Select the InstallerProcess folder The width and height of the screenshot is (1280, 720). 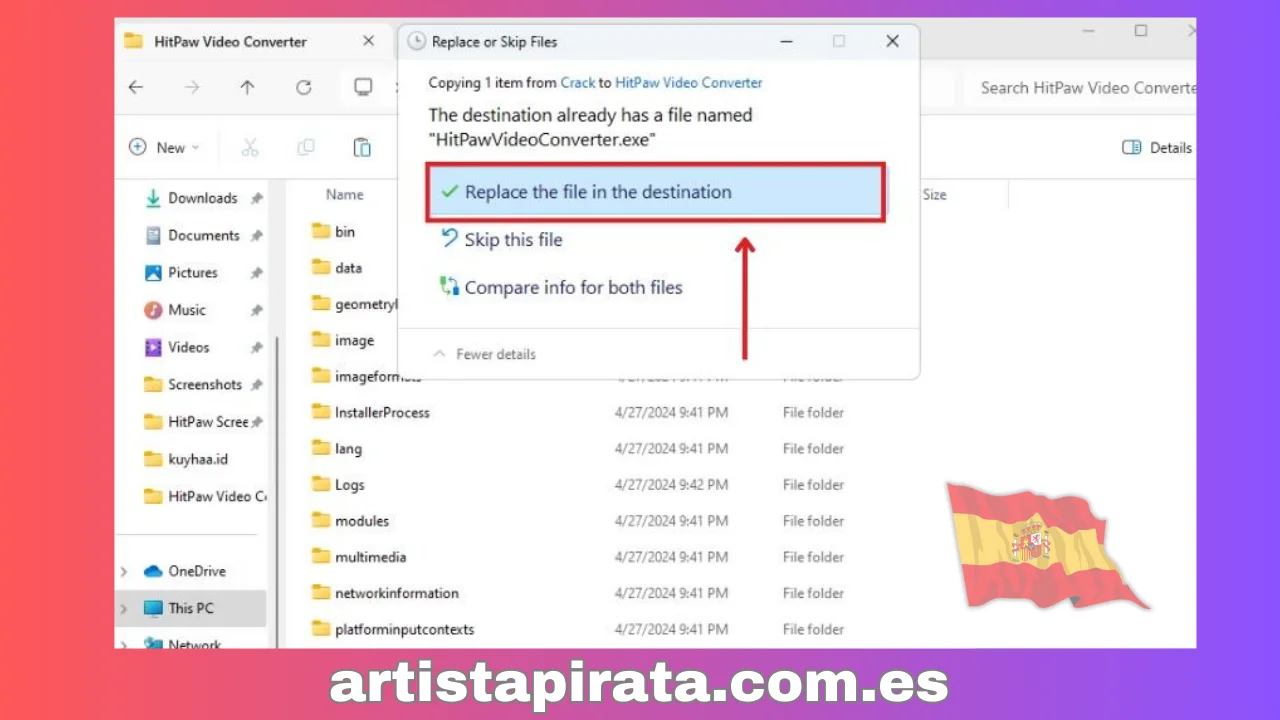pyautogui.click(x=382, y=412)
